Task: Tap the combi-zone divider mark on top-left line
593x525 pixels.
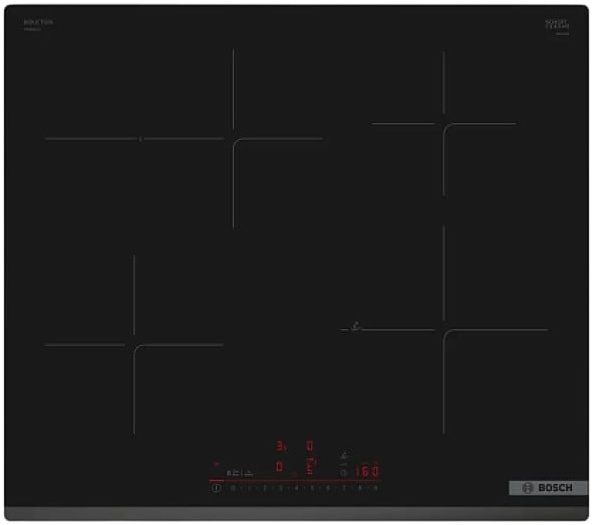Action: 141,139
